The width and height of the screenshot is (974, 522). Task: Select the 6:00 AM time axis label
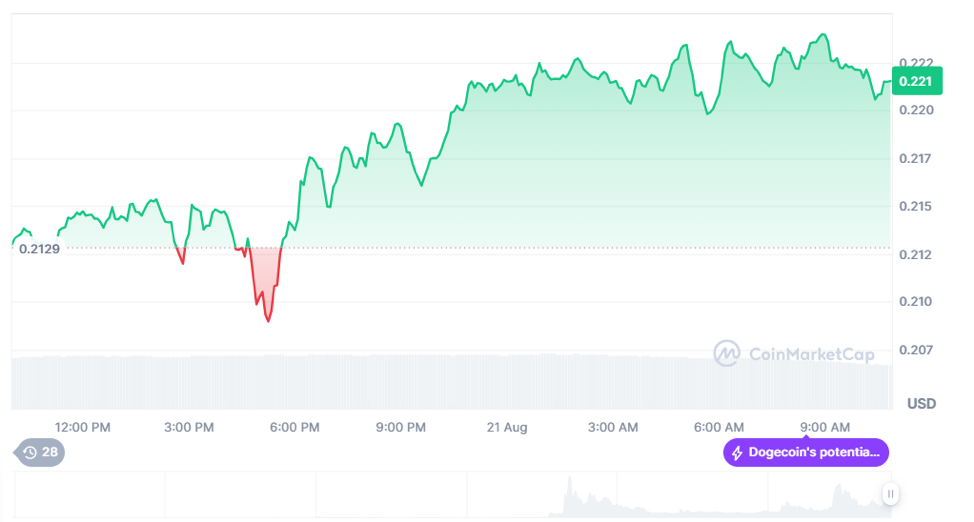[719, 427]
